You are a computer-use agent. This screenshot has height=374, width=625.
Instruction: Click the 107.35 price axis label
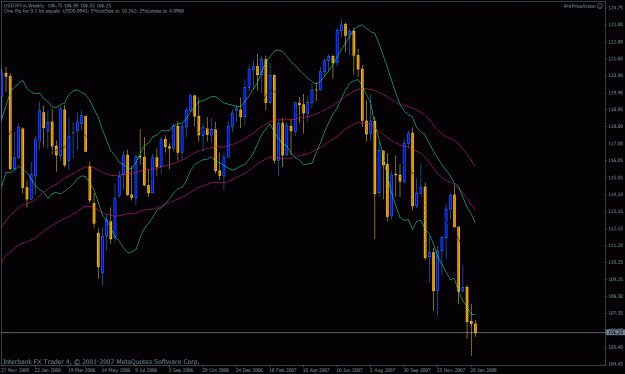[x=615, y=313]
